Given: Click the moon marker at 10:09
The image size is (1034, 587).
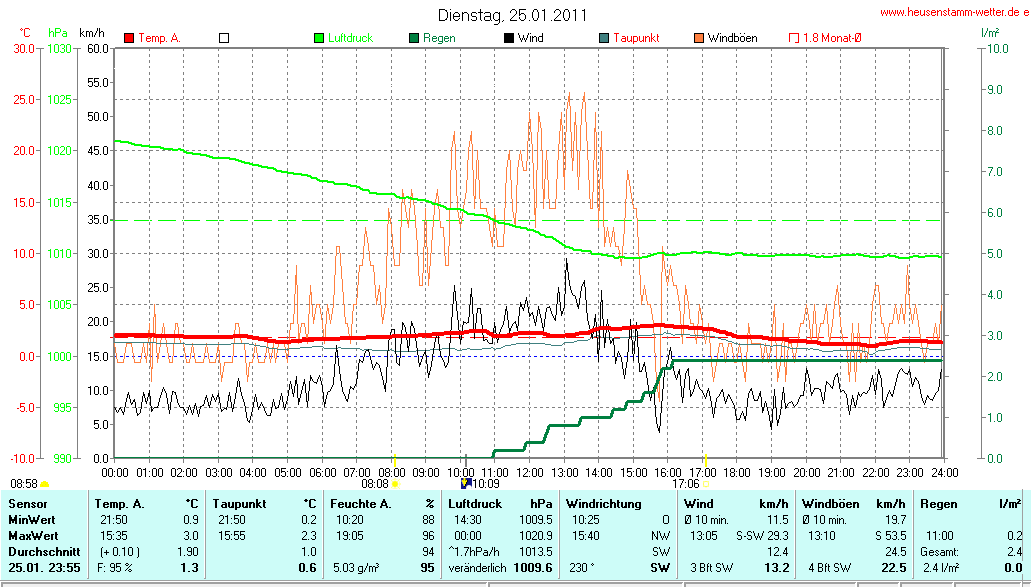Looking at the screenshot, I should pyautogui.click(x=465, y=484).
